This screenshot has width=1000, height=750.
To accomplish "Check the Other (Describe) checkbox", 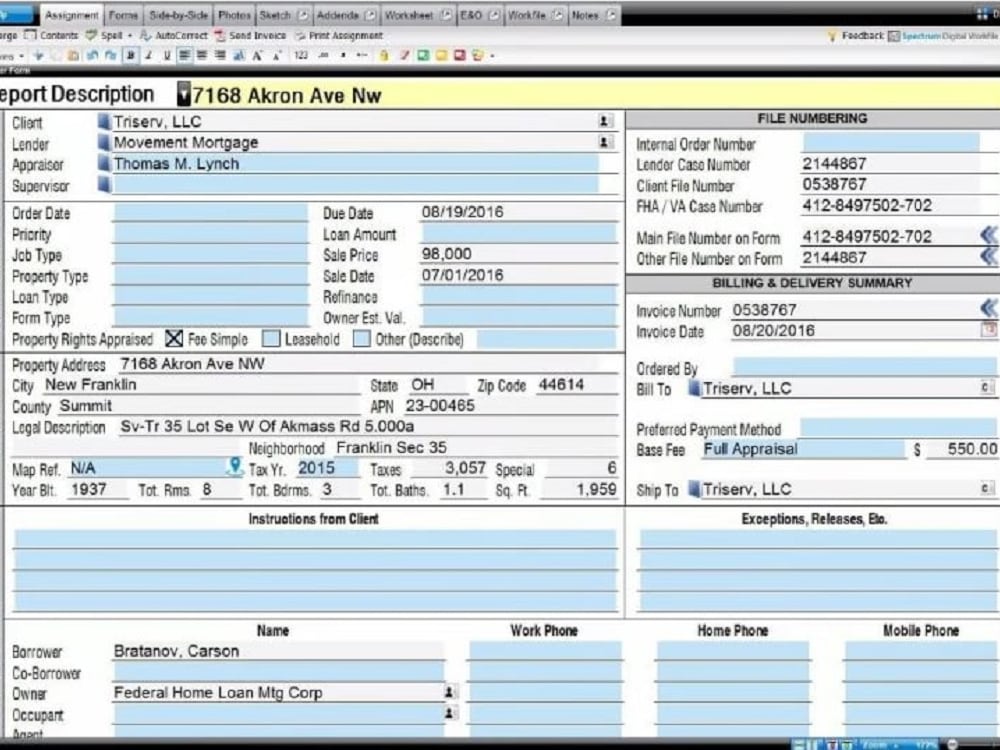I will [362, 339].
